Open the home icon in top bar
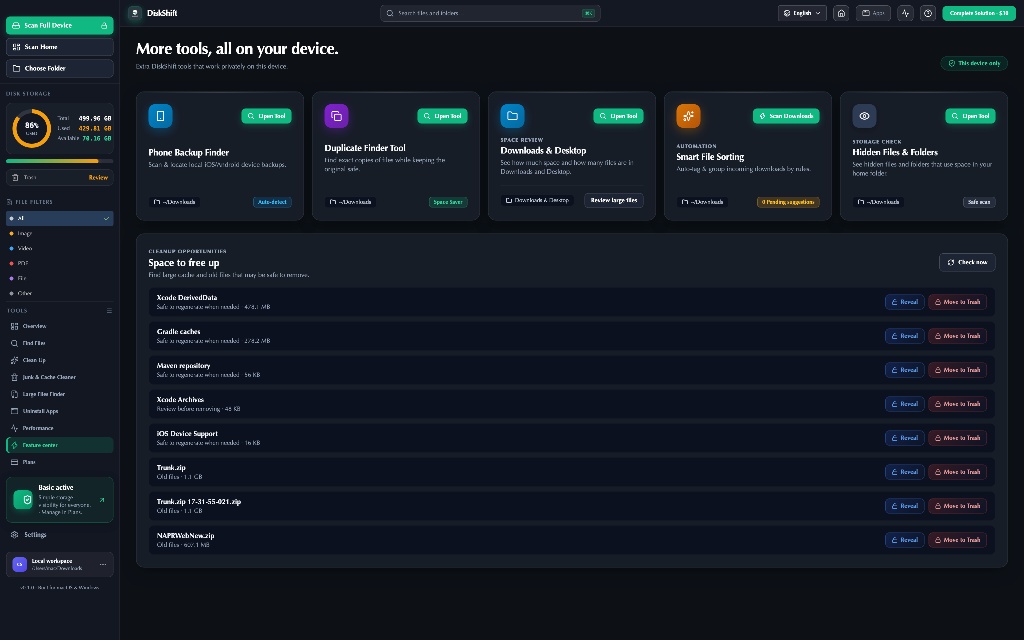 [841, 13]
